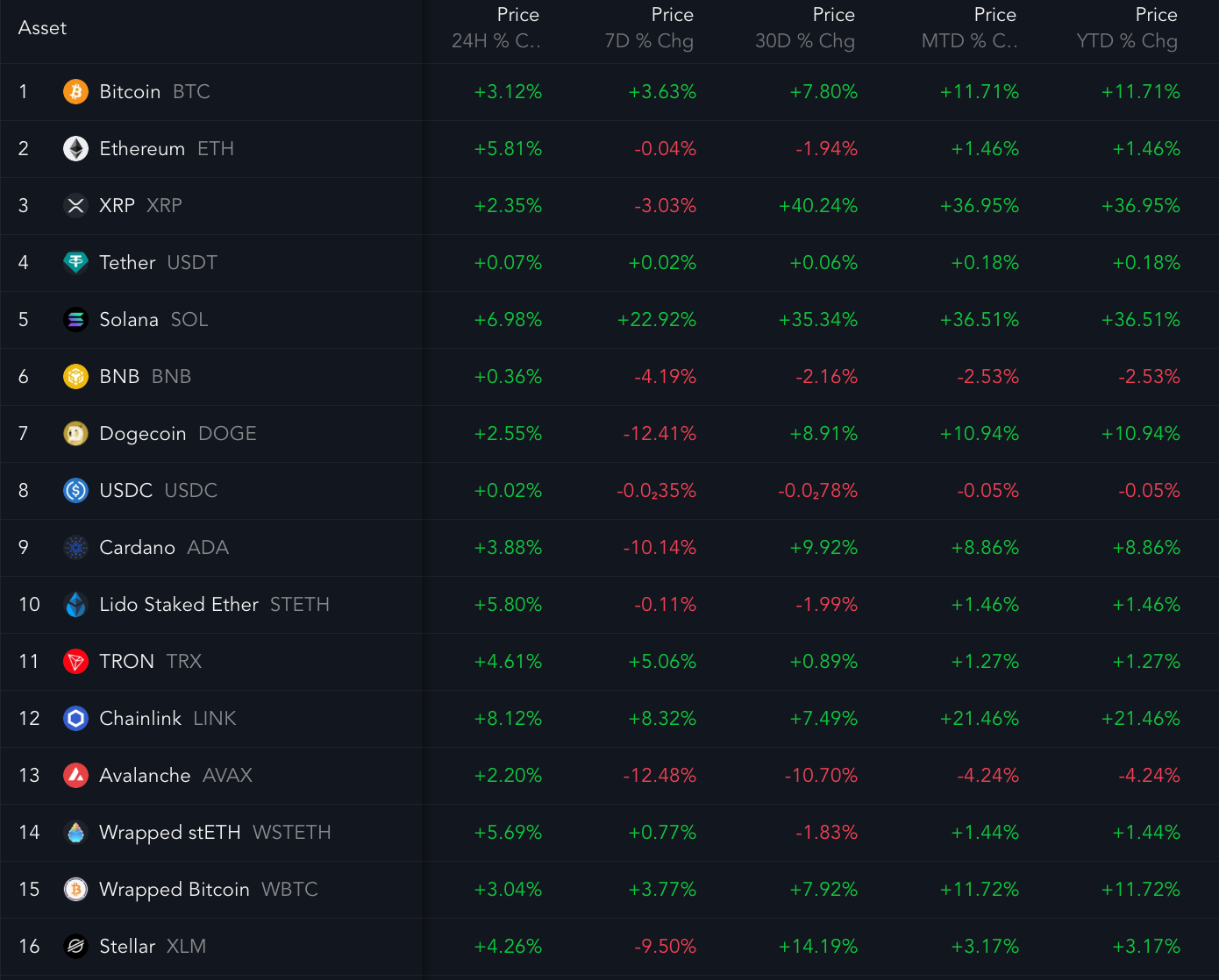Open the Chainlink LINK asset name
This screenshot has height=980, width=1219.
168,719
